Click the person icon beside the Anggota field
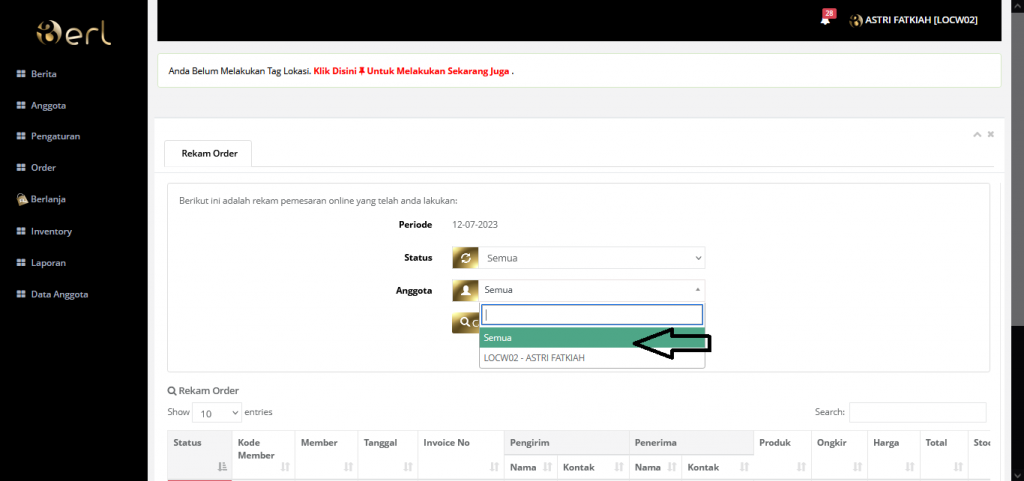 [x=465, y=290]
